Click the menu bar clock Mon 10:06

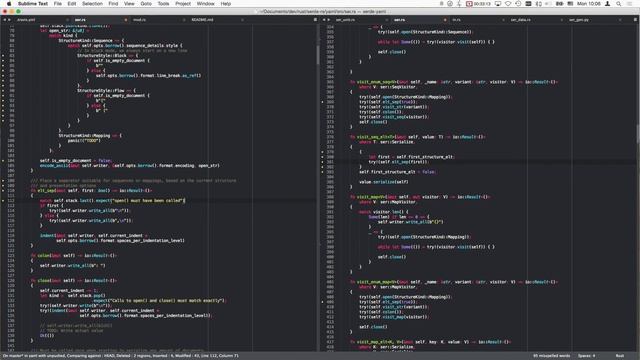pos(589,4)
